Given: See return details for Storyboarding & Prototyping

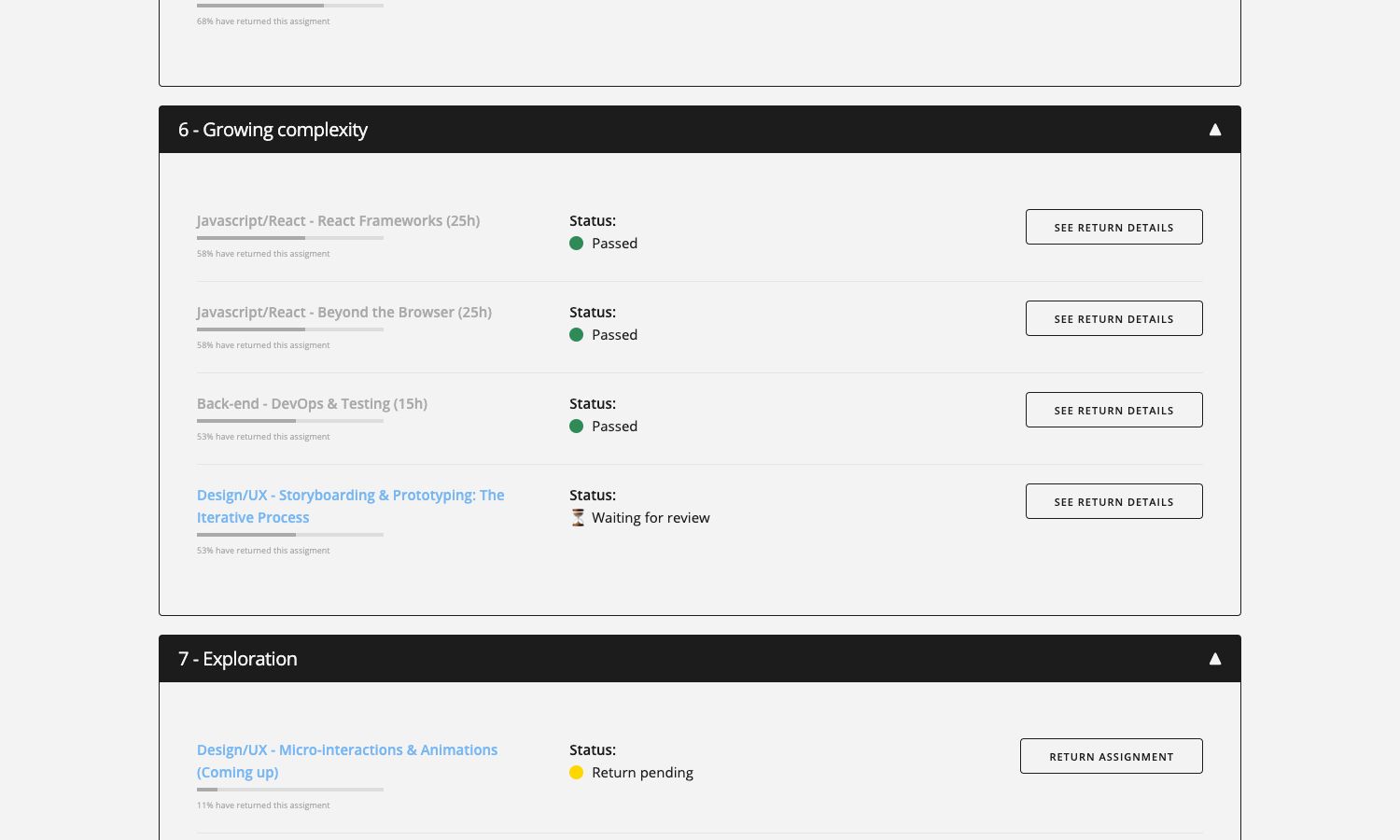Looking at the screenshot, I should tap(1113, 501).
